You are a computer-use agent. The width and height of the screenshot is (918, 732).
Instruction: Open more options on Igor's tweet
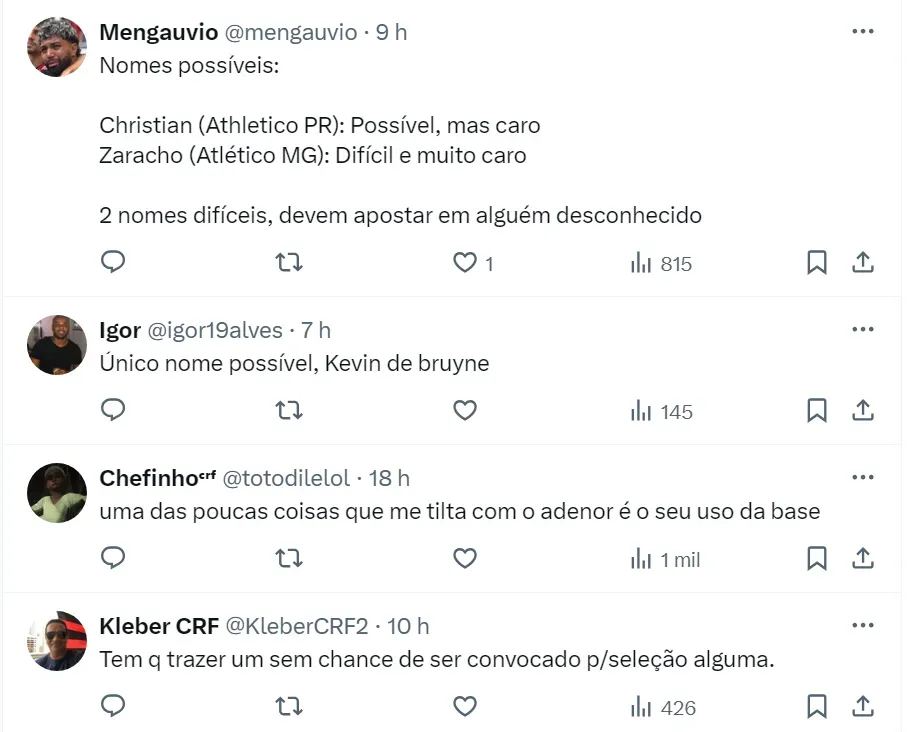click(x=862, y=329)
